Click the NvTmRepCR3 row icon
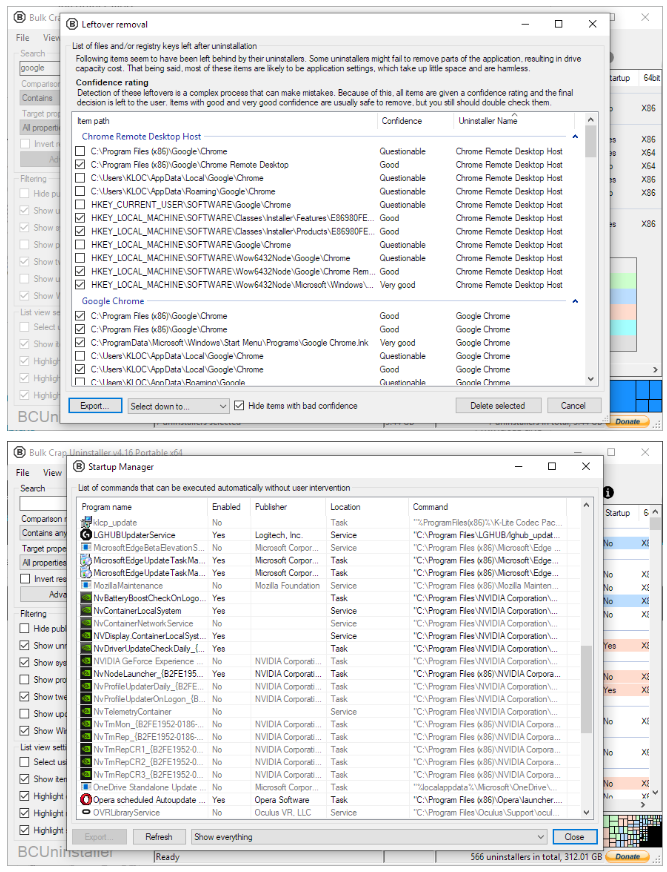Image resolution: width=667 pixels, height=872 pixels. (86, 775)
